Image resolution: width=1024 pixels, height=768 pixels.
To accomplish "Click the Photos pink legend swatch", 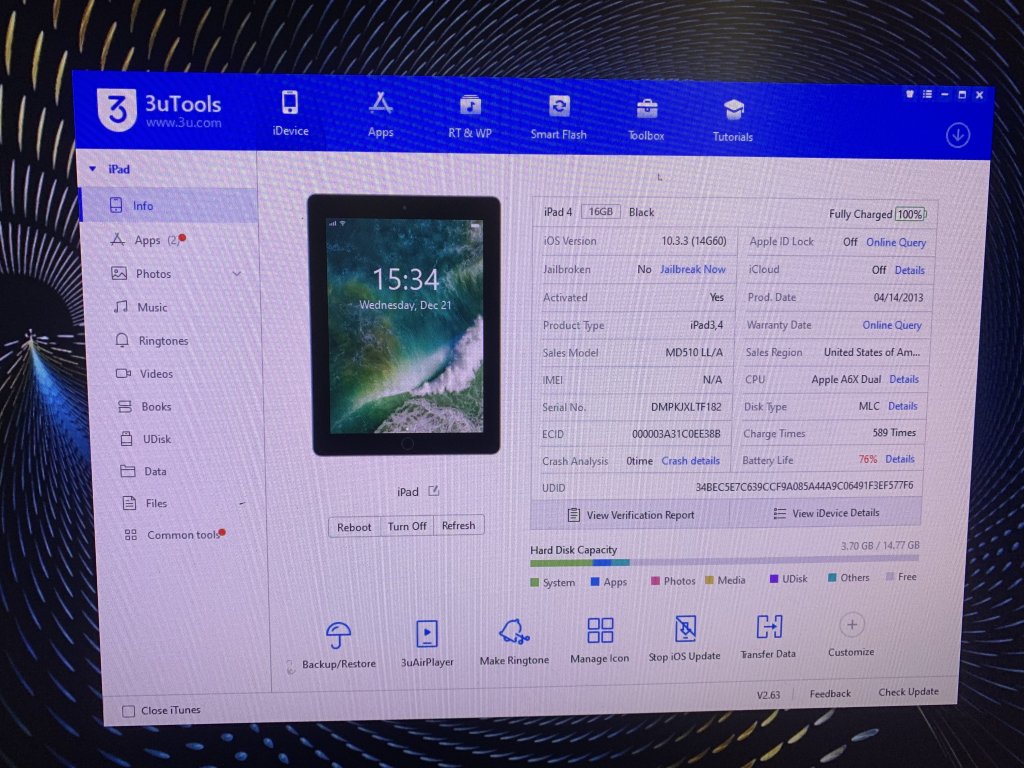I will 655,581.
